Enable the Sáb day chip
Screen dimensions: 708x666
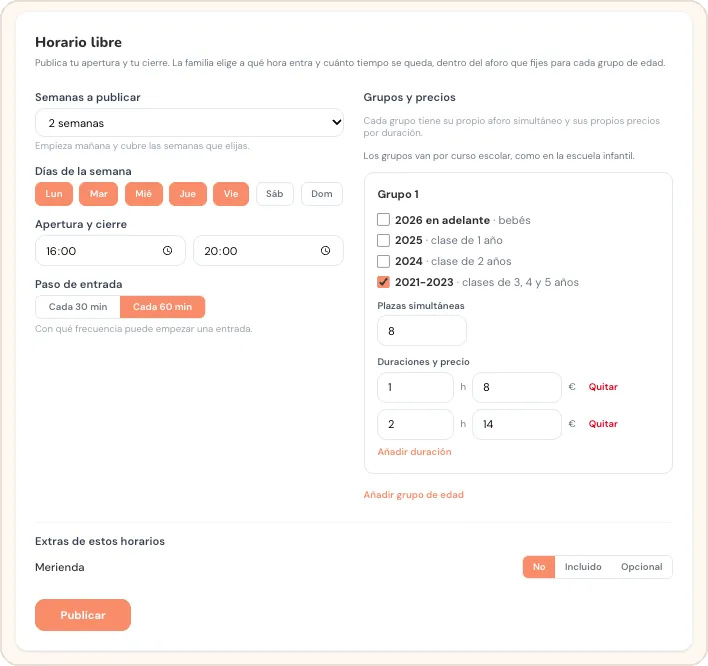click(x=275, y=194)
